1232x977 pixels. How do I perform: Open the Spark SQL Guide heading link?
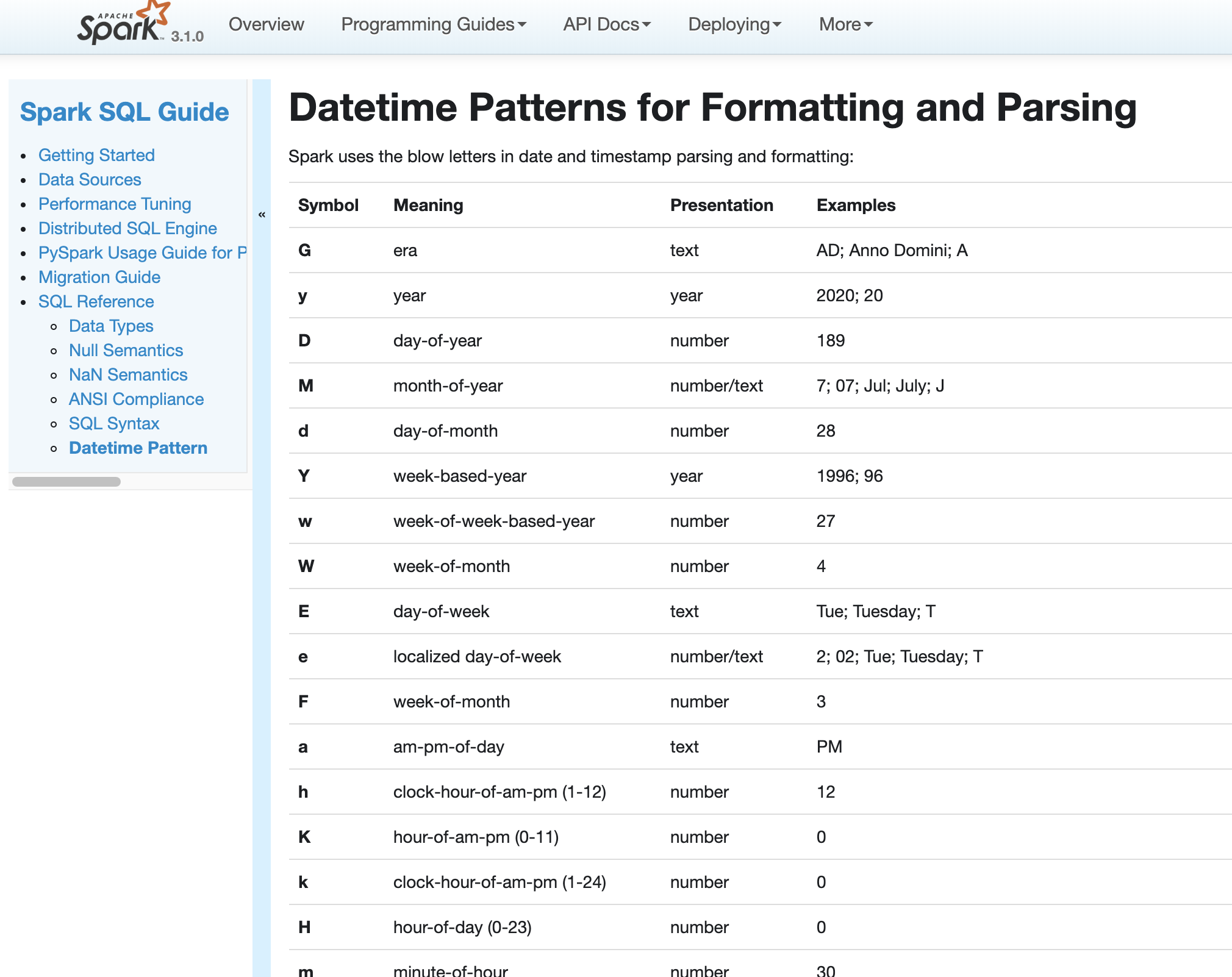coord(124,112)
